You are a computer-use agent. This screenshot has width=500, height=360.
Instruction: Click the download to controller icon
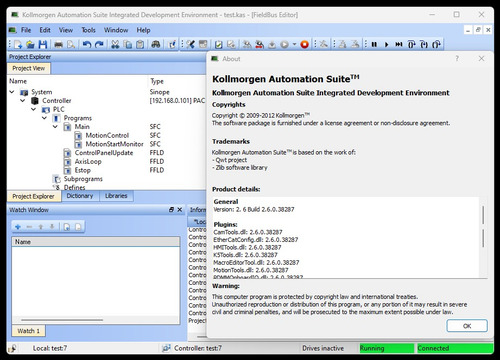(272, 44)
